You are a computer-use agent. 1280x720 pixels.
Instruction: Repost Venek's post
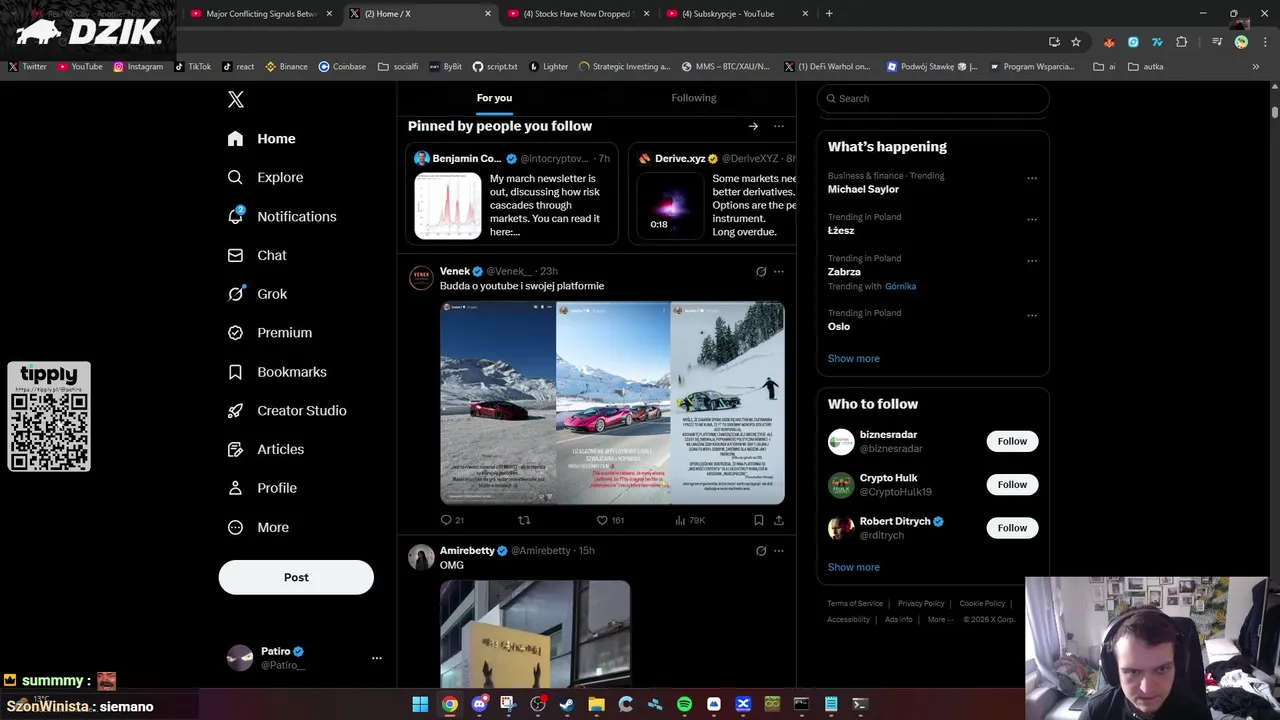click(x=524, y=520)
